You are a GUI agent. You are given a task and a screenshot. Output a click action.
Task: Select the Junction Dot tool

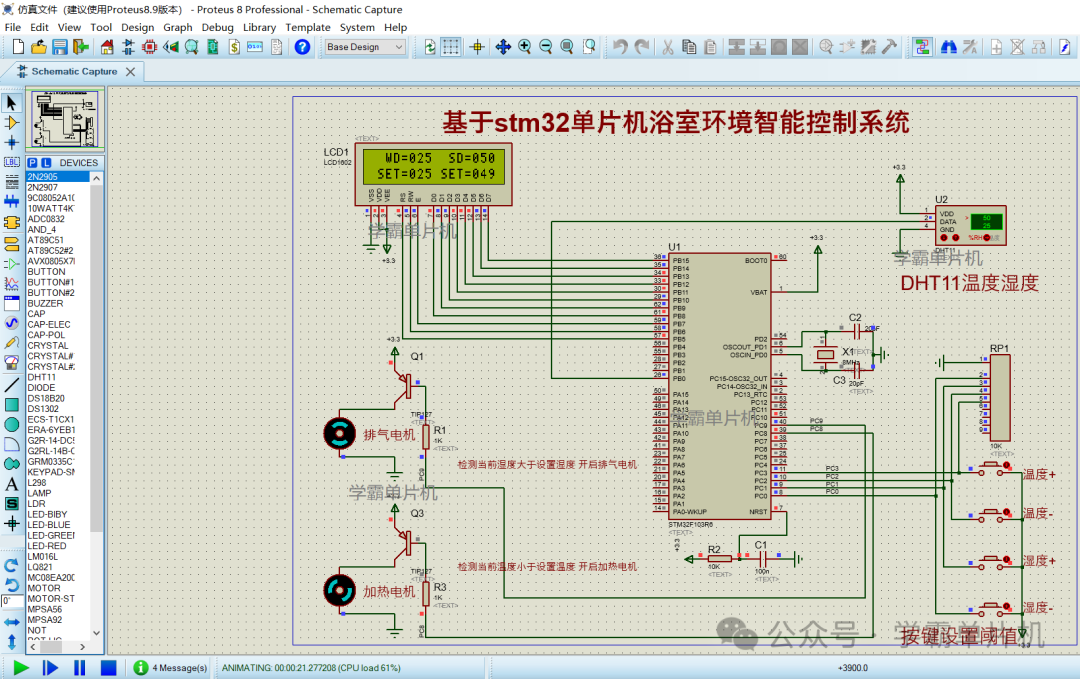[x=12, y=143]
